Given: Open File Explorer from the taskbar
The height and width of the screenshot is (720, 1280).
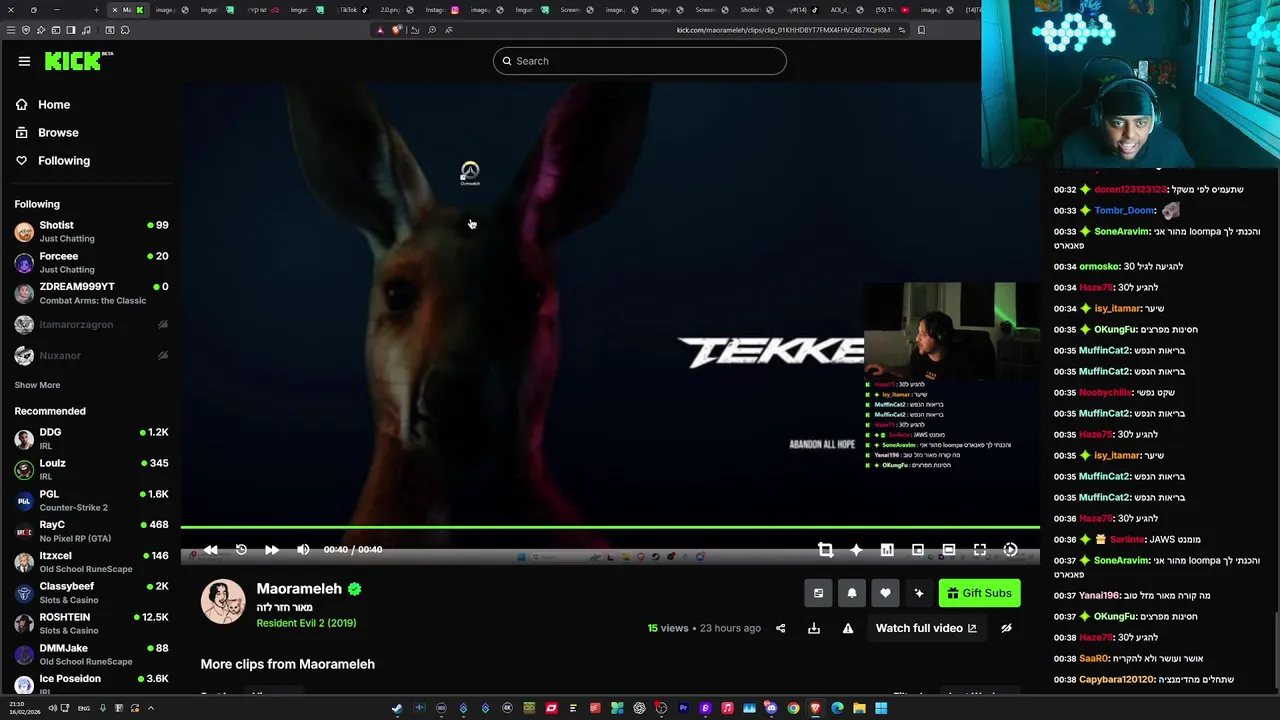Looking at the screenshot, I should (x=859, y=708).
